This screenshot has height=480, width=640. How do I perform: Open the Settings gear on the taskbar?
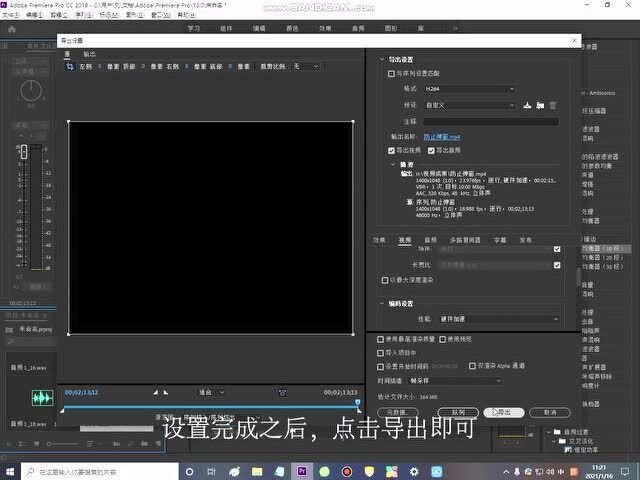point(414,471)
